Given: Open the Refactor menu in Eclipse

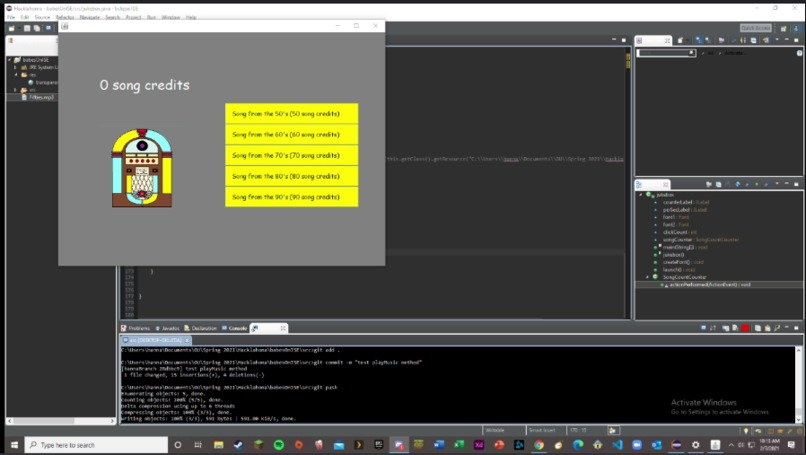Looking at the screenshot, I should (x=65, y=17).
